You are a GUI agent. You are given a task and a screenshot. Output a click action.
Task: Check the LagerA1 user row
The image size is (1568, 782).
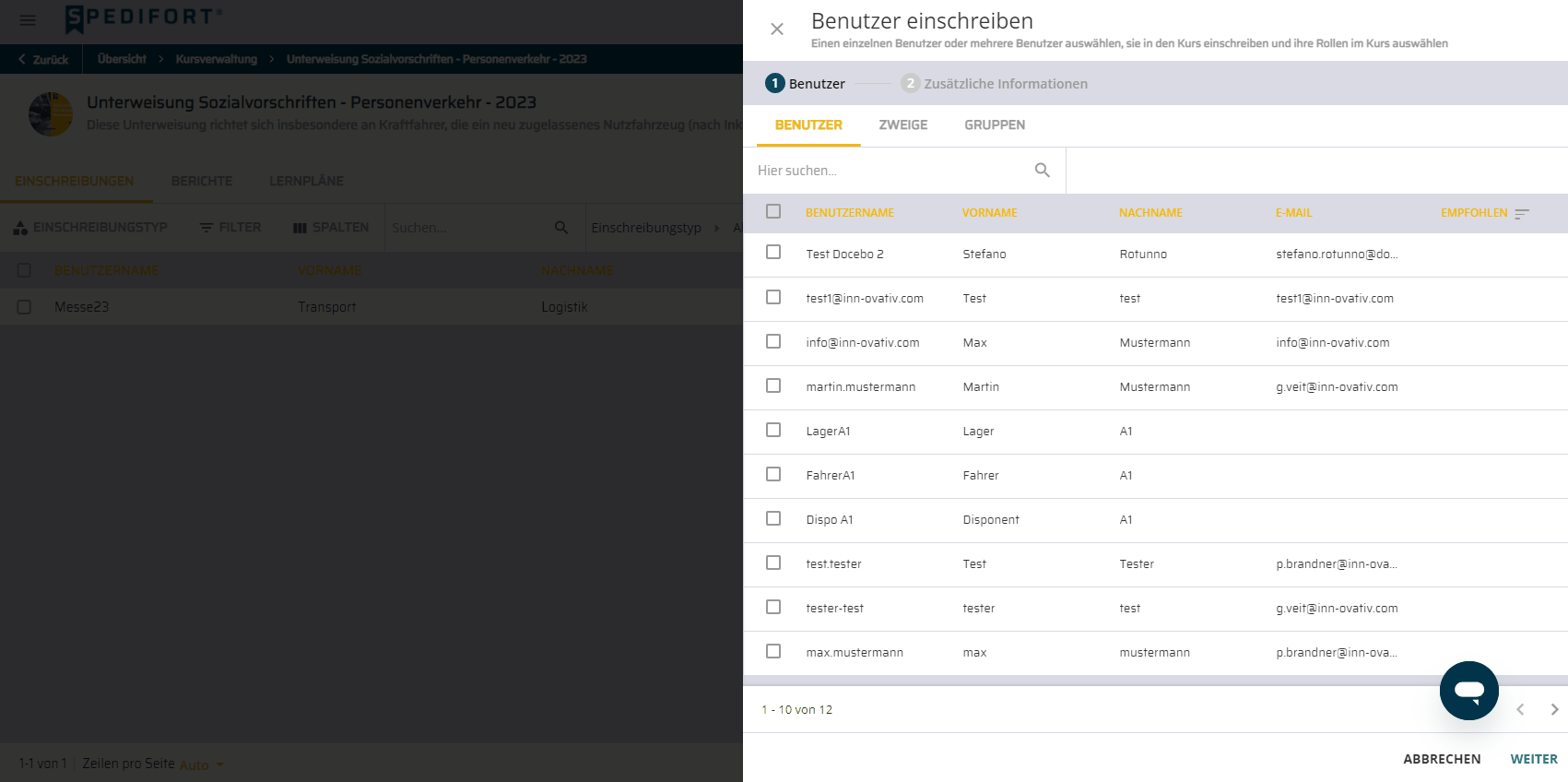click(x=773, y=430)
